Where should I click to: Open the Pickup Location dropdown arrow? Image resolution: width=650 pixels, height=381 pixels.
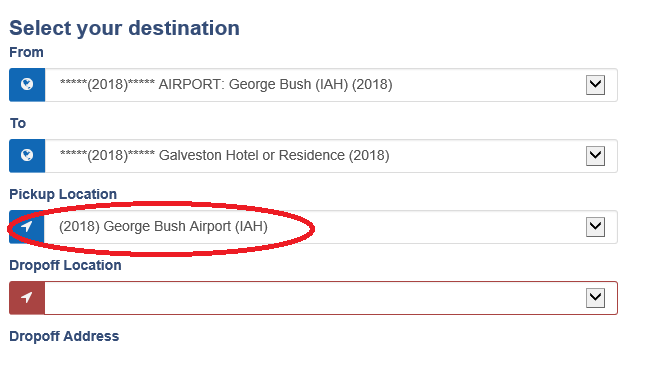(595, 227)
